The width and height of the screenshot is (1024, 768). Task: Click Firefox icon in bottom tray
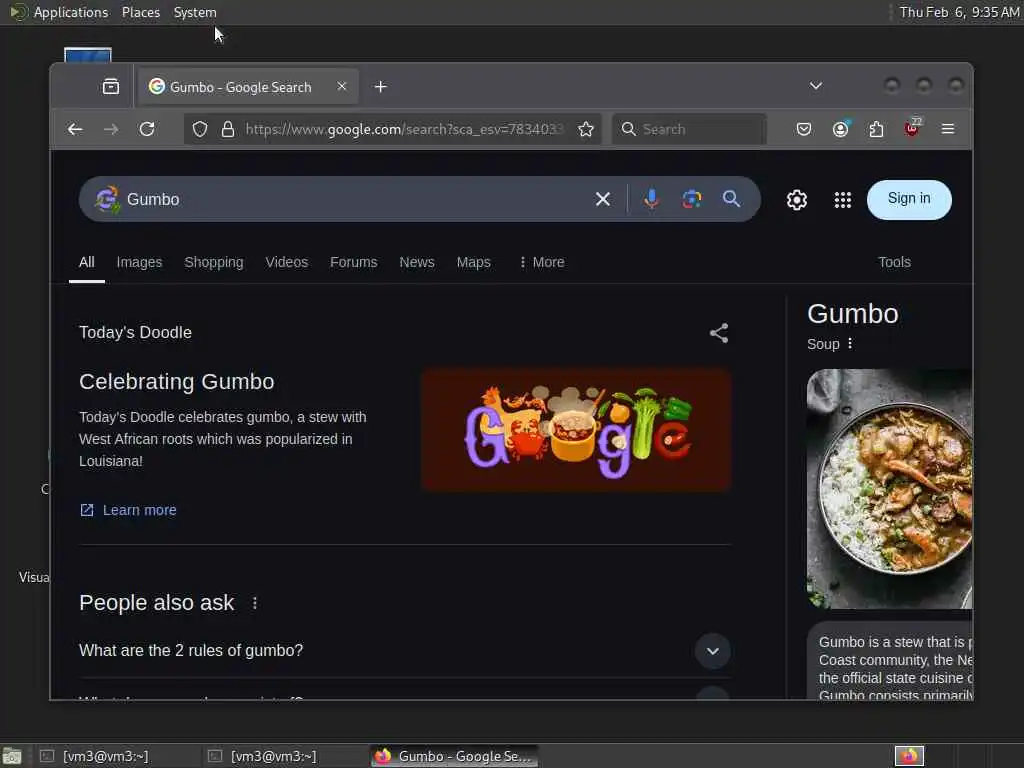(x=909, y=756)
